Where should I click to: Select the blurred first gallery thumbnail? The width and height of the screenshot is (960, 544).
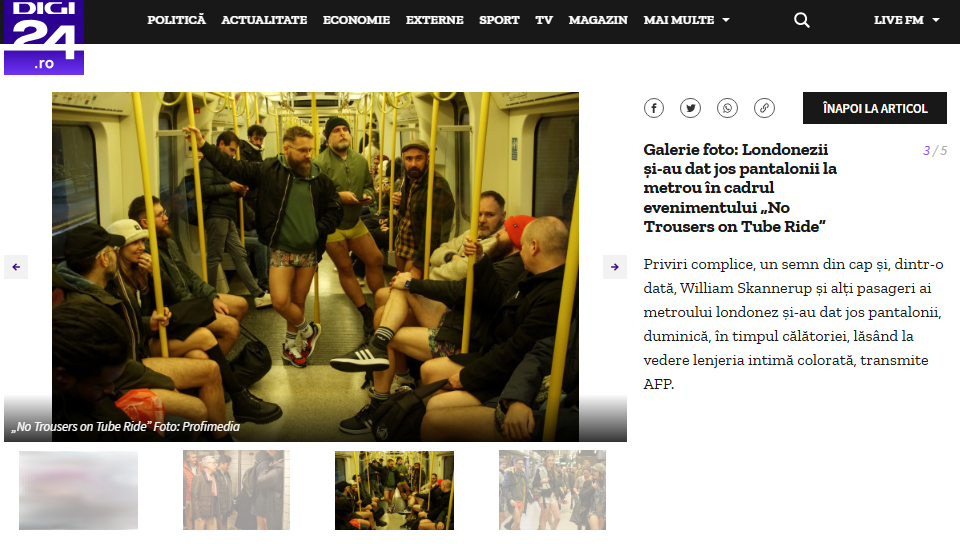pos(78,490)
